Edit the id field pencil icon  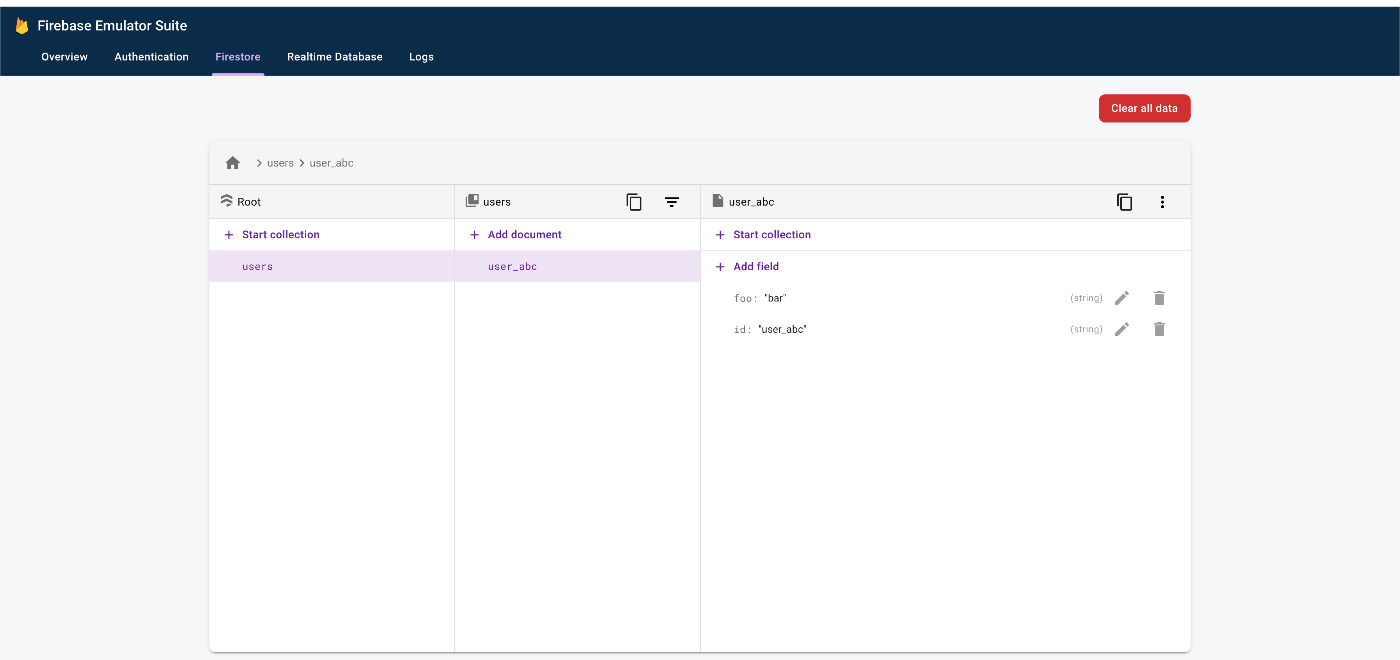(1122, 329)
